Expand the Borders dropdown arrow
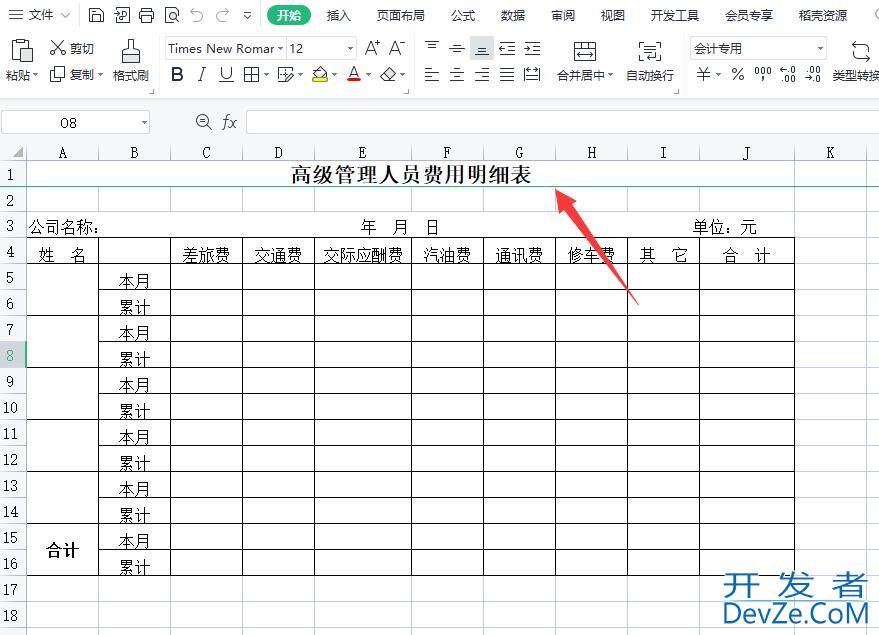The height and width of the screenshot is (635, 879). [x=266, y=74]
